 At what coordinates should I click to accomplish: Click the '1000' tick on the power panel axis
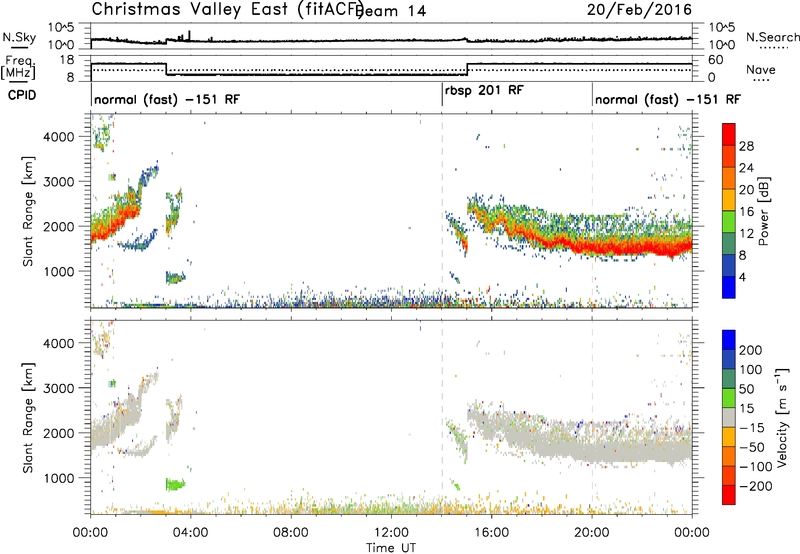[x=59, y=271]
